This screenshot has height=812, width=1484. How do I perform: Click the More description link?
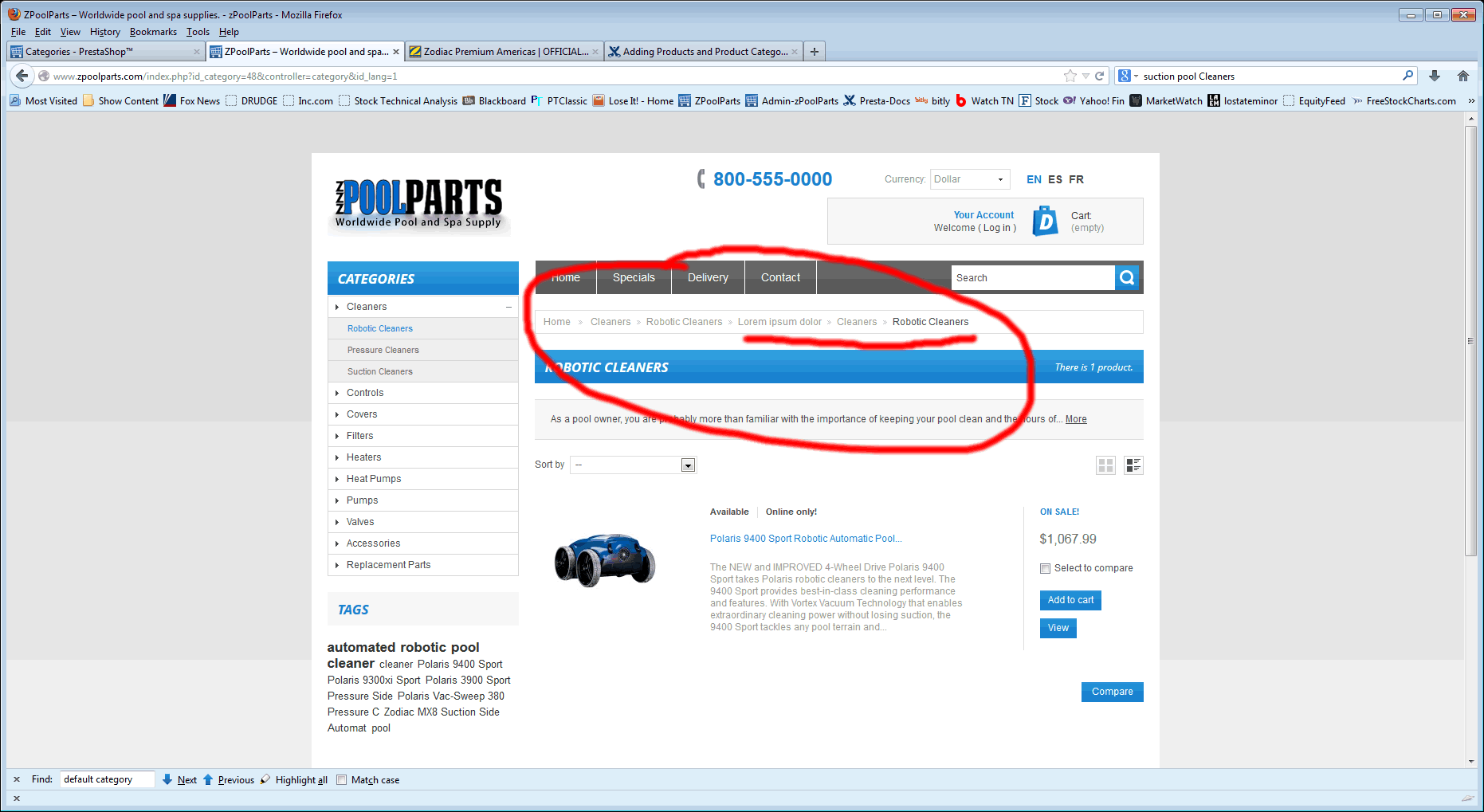point(1076,419)
